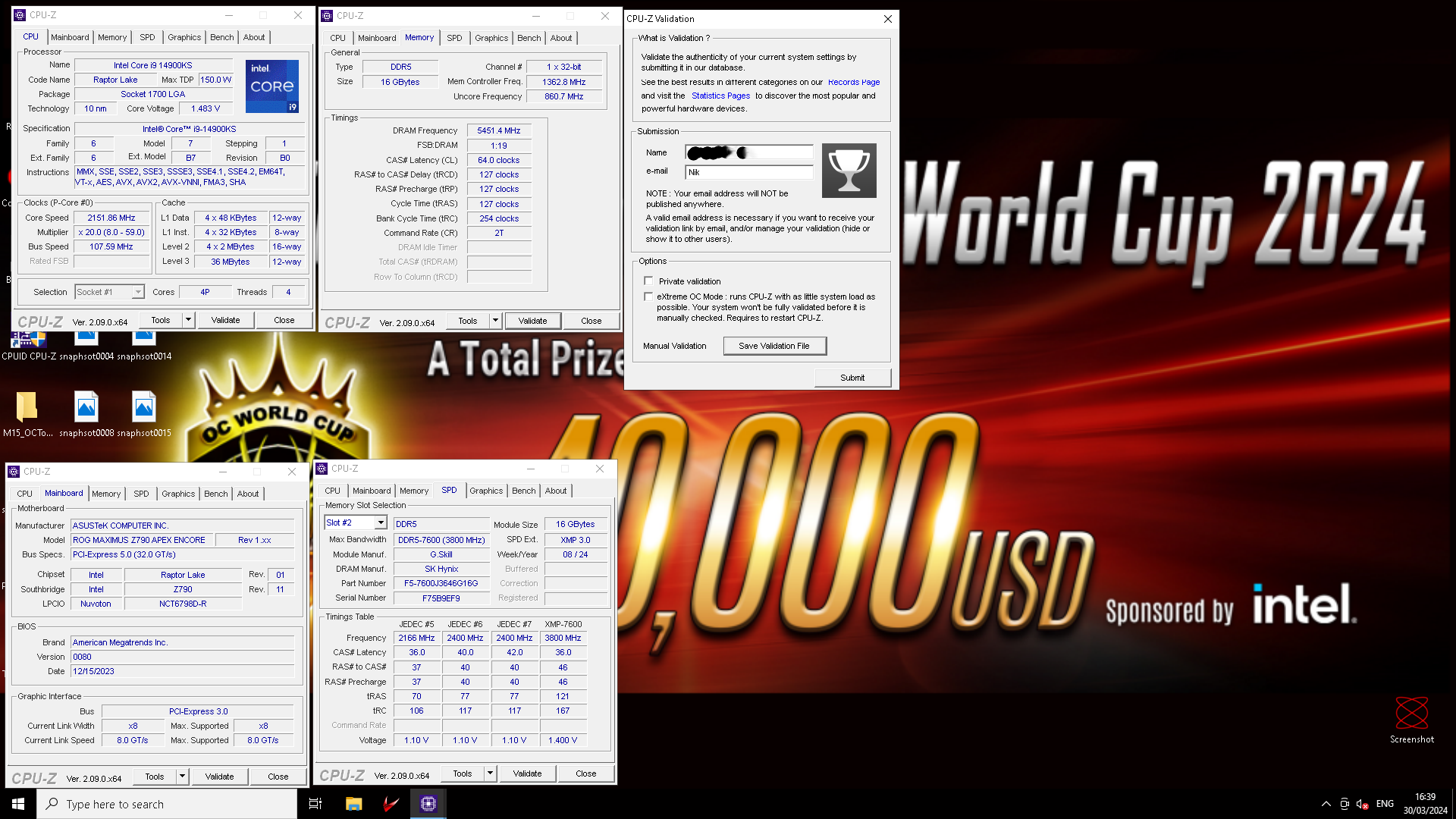Click Validate in the Memory-tab CPU-Z window
Image resolution: width=1456 pixels, height=819 pixels.
(532, 321)
